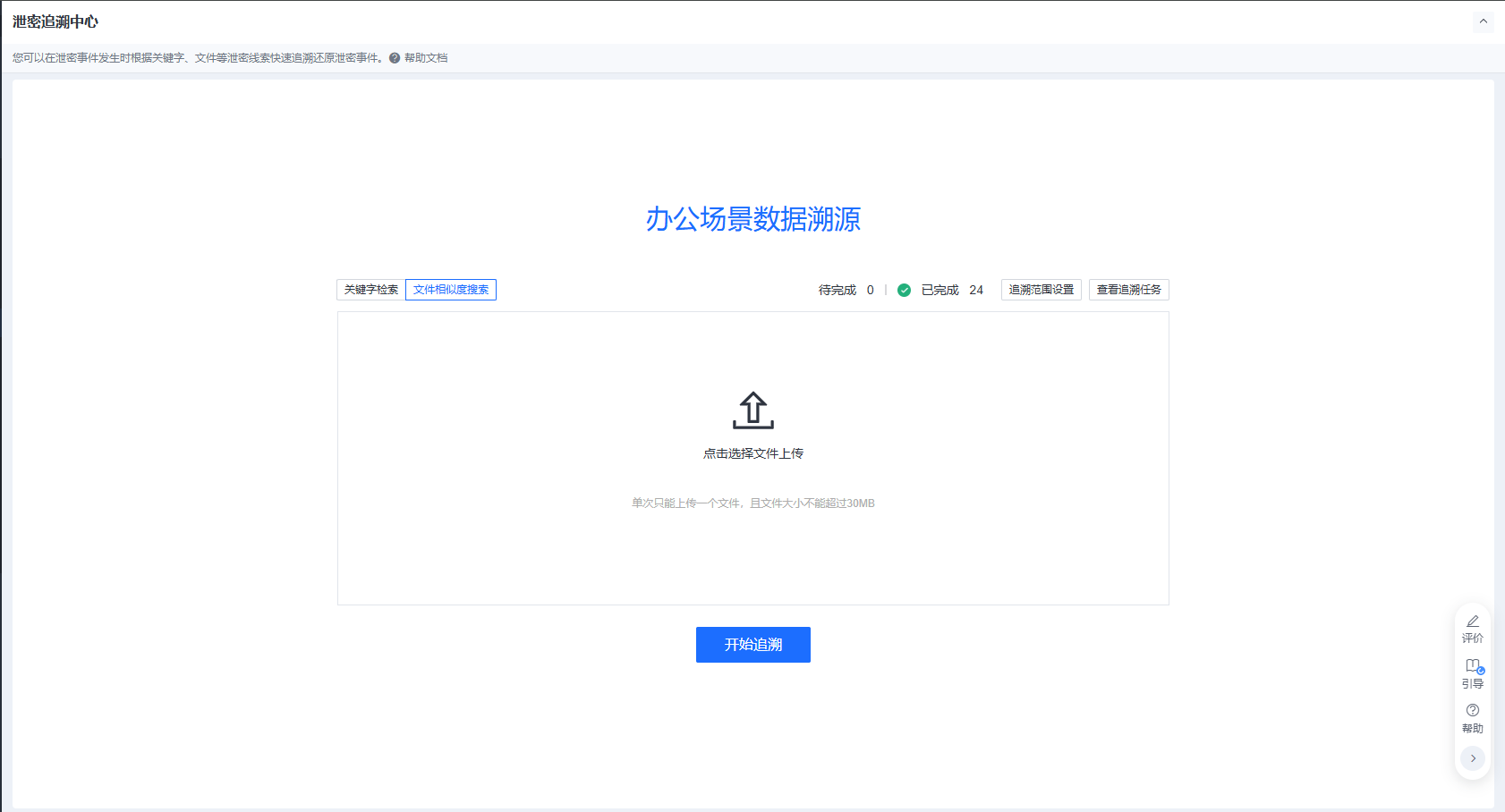Open the 评价 pencil icon in floating sidebar

click(1472, 622)
